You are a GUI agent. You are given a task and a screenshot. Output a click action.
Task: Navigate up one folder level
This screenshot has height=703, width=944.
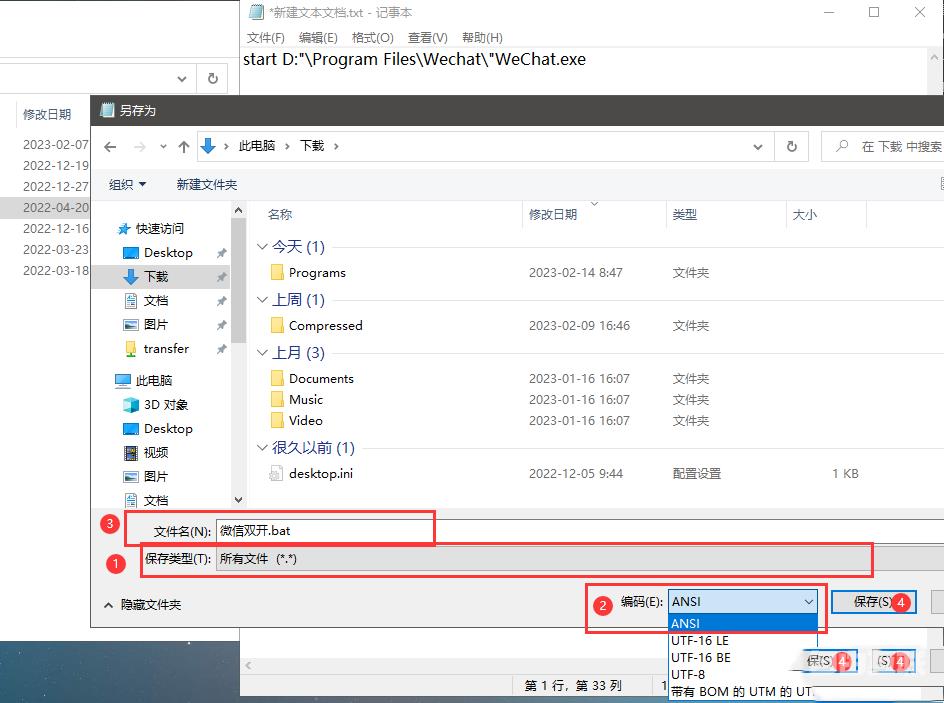pyautogui.click(x=184, y=146)
